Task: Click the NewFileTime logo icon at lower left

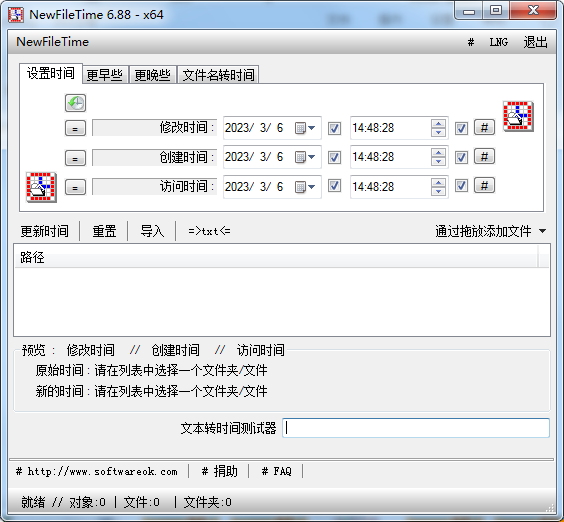Action: point(41,187)
